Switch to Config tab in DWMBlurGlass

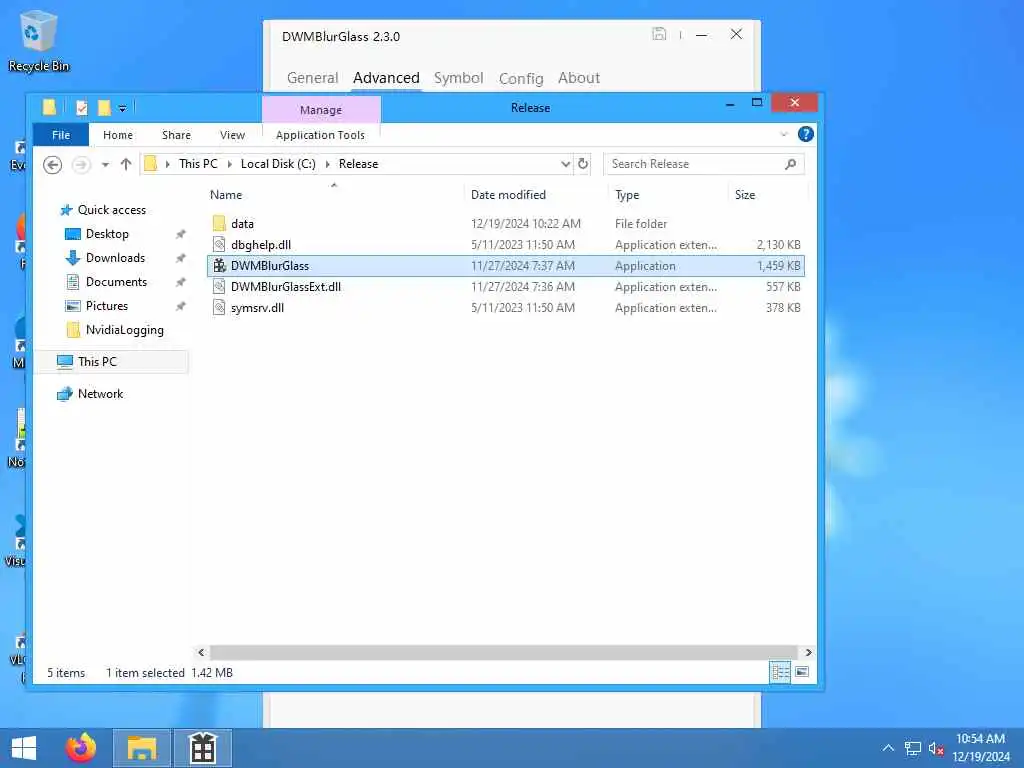[x=520, y=78]
